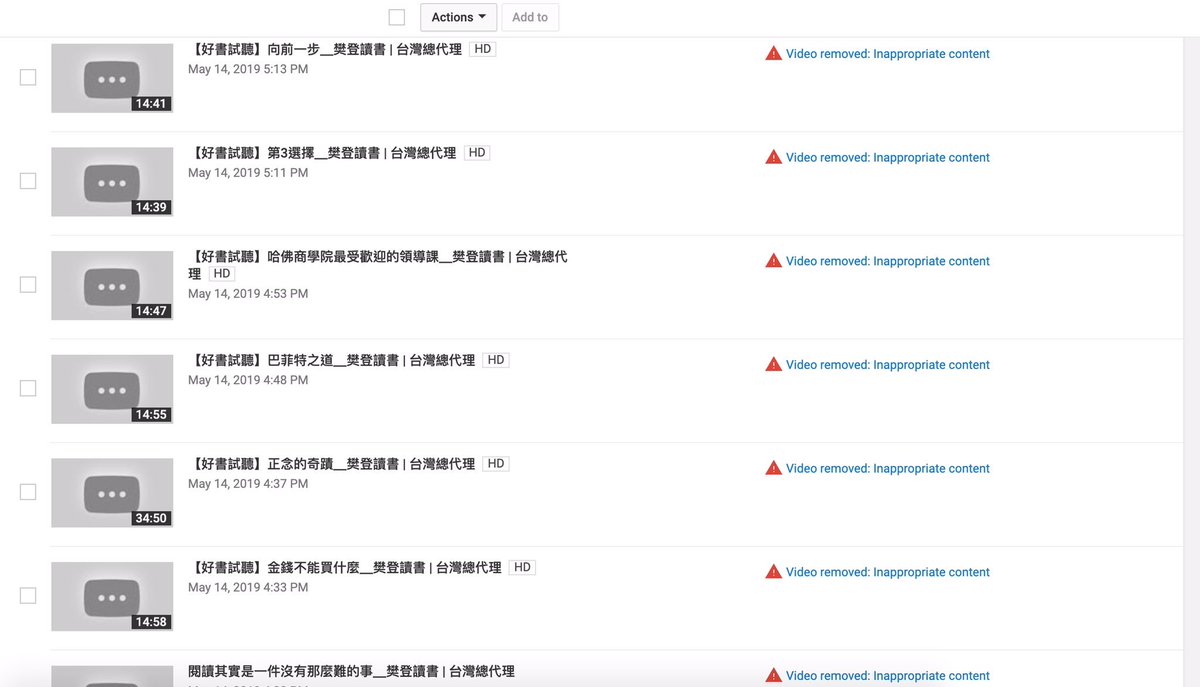Open Video removed notice for 向前一步
Image resolution: width=1200 pixels, height=687 pixels.
point(888,54)
